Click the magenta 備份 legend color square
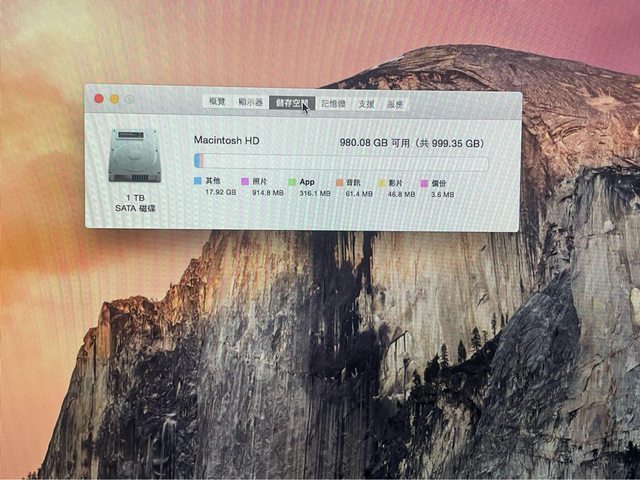Viewport: 640px width, 480px height. [424, 183]
